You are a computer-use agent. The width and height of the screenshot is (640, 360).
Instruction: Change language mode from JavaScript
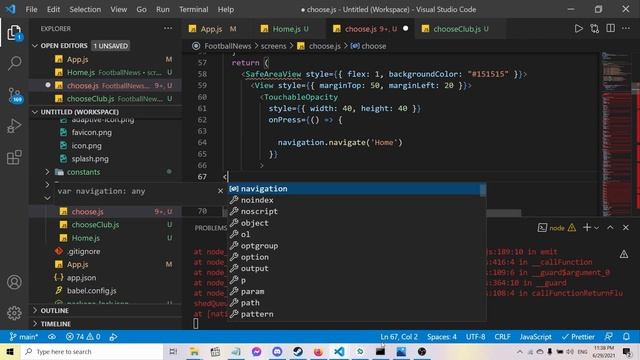coord(535,337)
